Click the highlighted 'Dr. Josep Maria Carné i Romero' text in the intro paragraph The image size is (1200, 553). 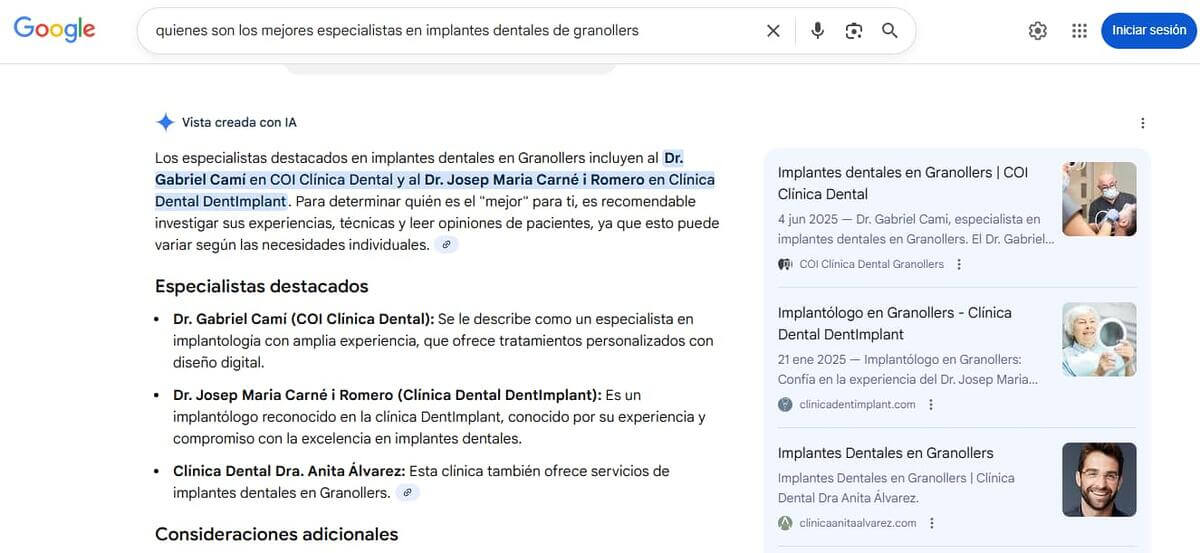coord(534,180)
